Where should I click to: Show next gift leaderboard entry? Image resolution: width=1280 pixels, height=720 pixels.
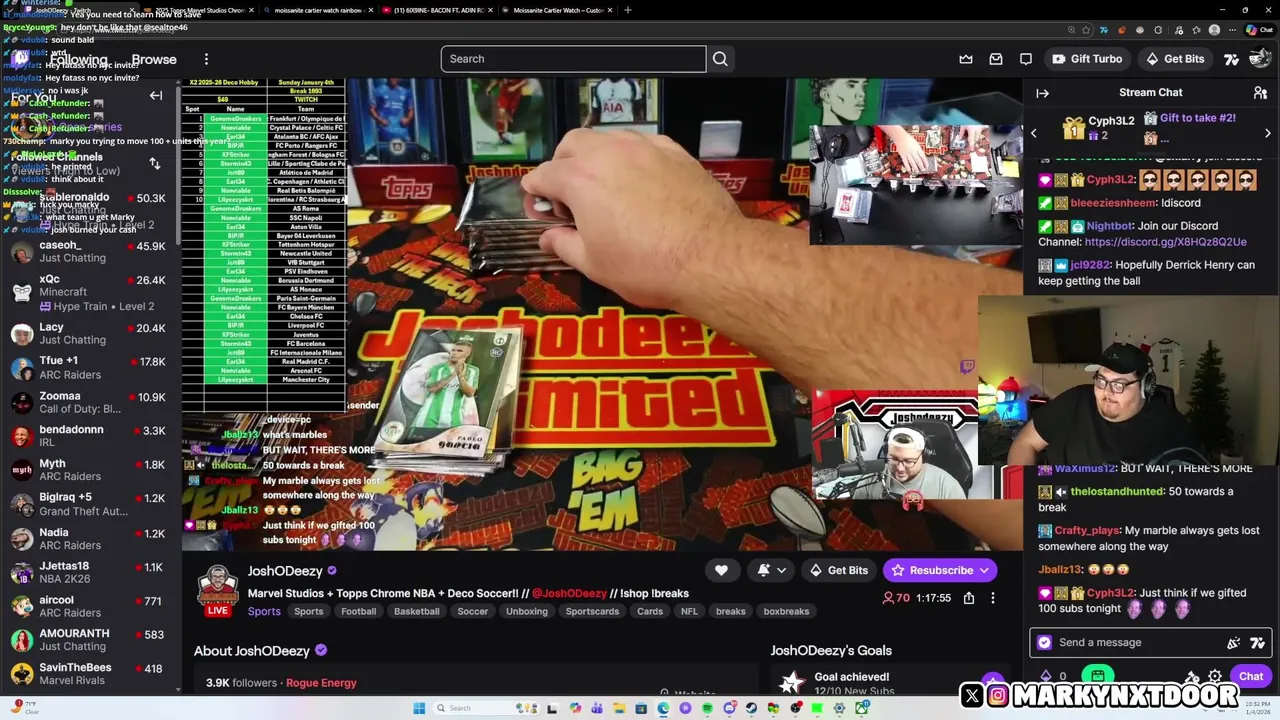point(1268,133)
